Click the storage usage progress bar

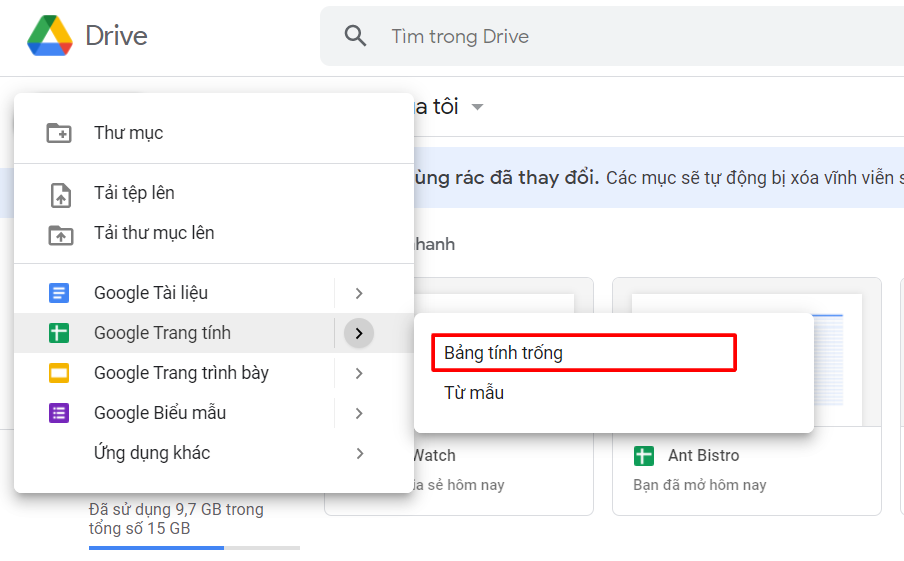coord(194,547)
